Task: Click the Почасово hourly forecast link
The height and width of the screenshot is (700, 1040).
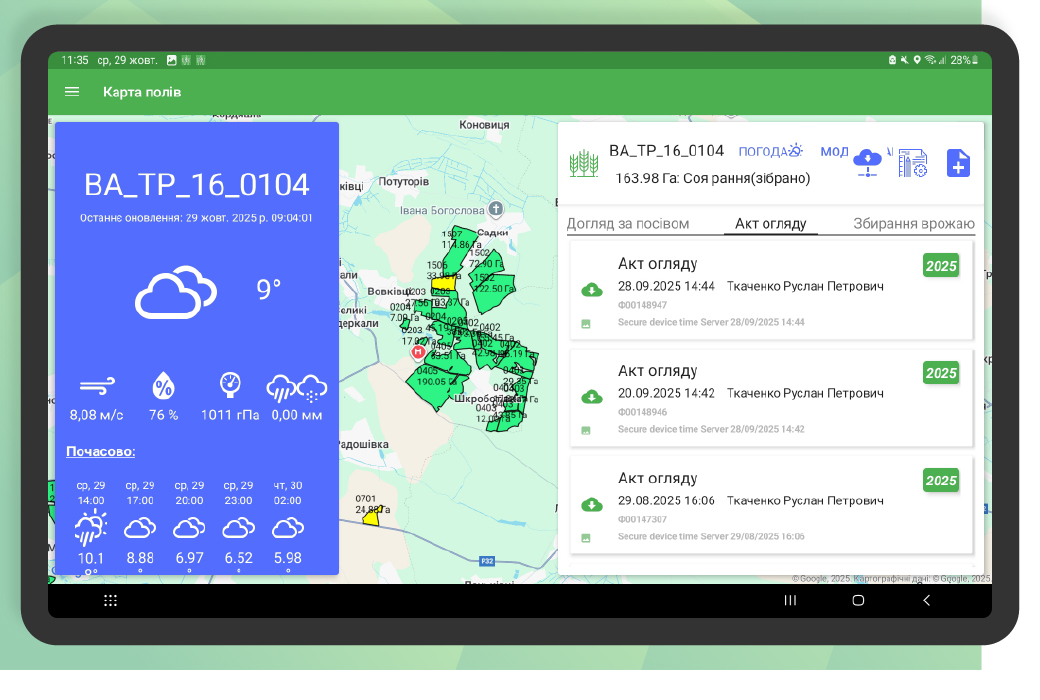Action: (101, 451)
